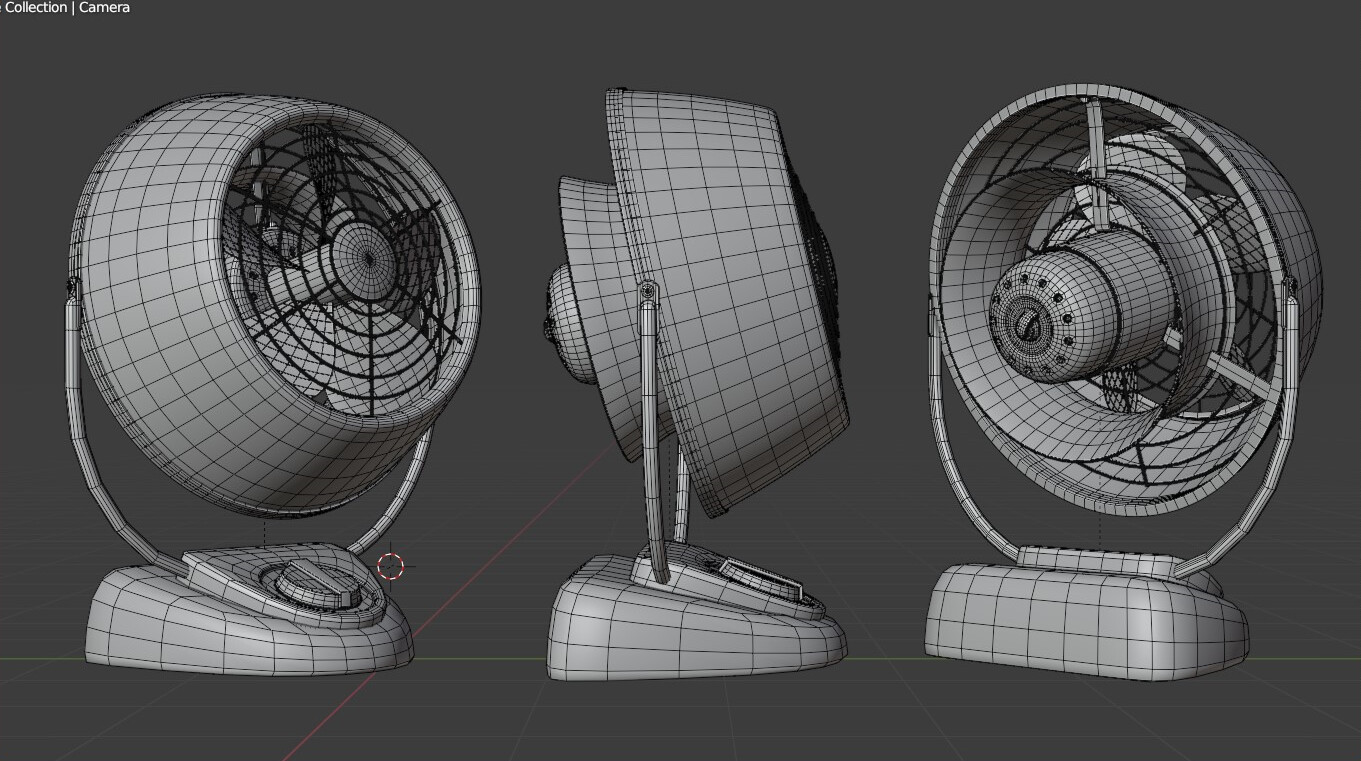Select the right fan's rounded base
Screen dimensions: 1361x761
coord(1070,620)
